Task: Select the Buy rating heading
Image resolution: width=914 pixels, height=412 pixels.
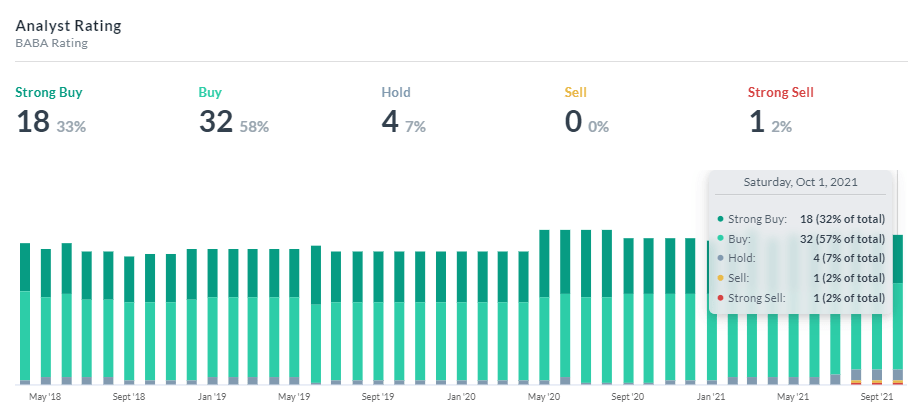Action: click(x=210, y=93)
